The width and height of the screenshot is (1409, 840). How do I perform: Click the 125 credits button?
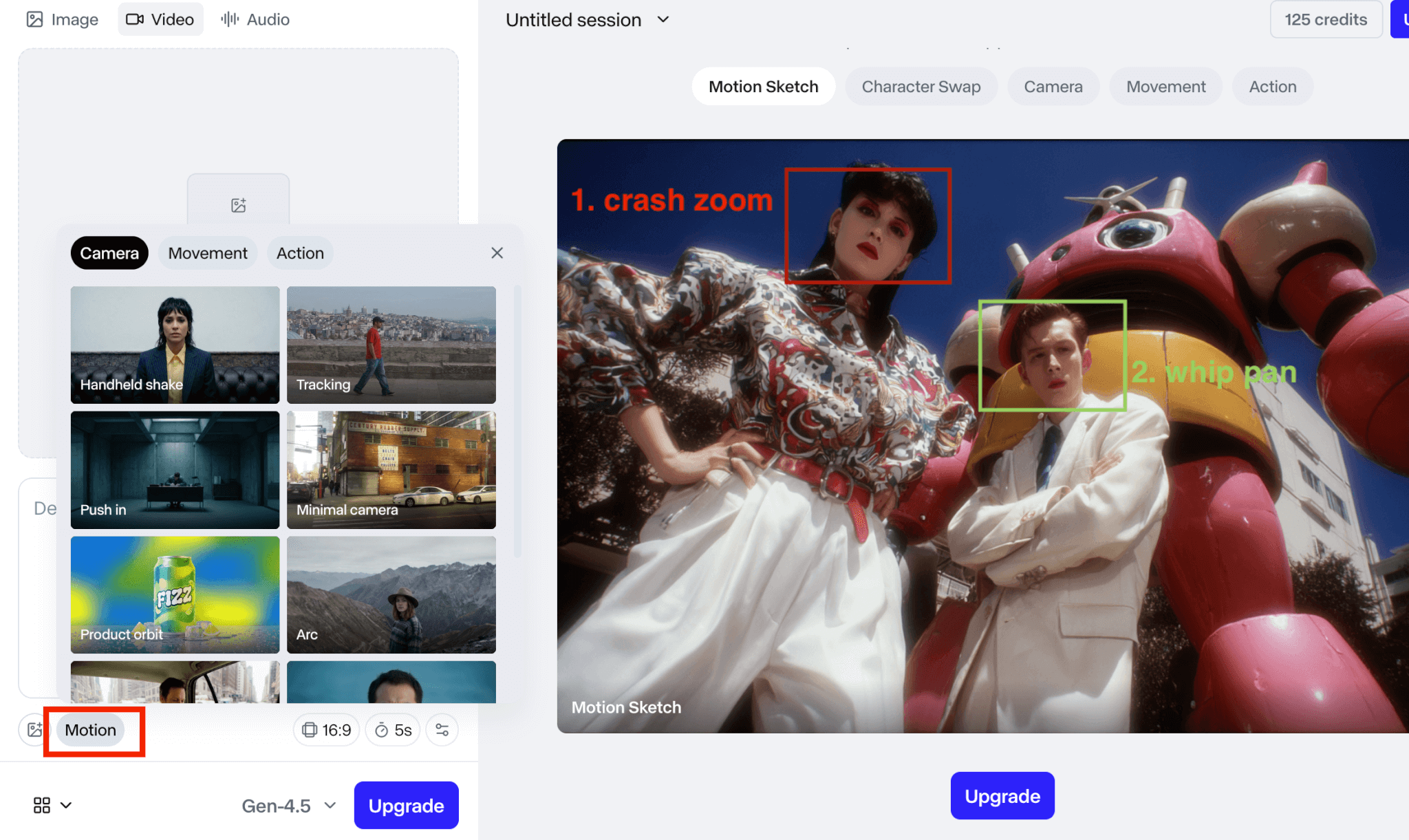tap(1325, 19)
